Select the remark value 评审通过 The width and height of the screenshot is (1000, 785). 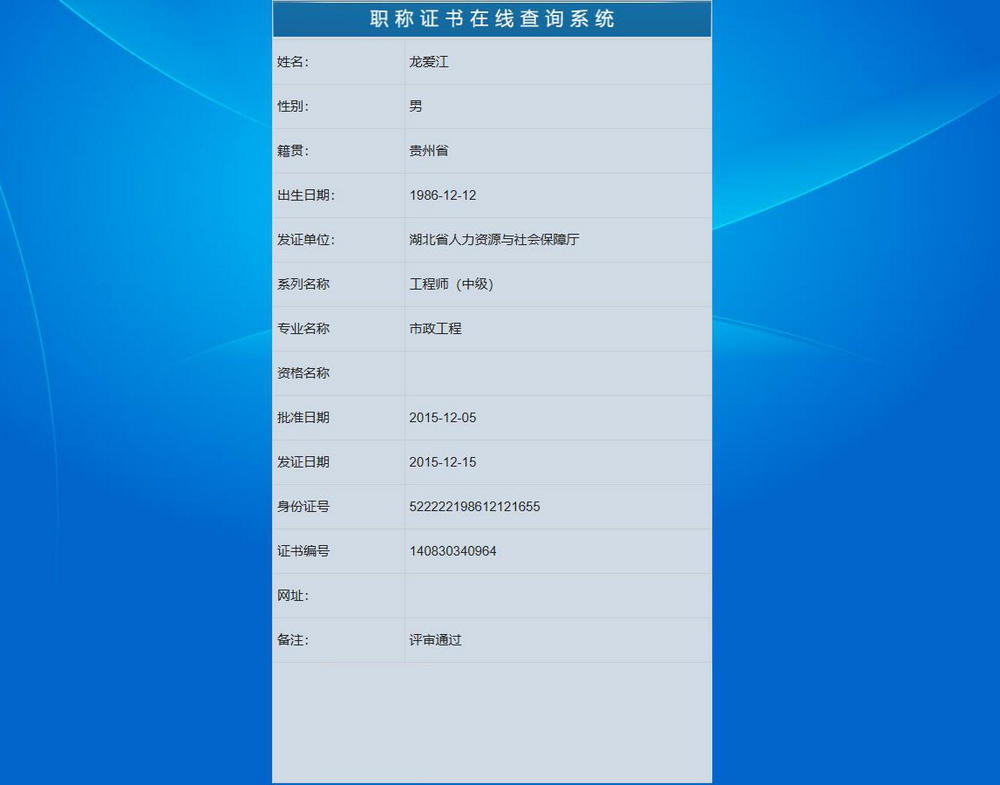pos(435,640)
